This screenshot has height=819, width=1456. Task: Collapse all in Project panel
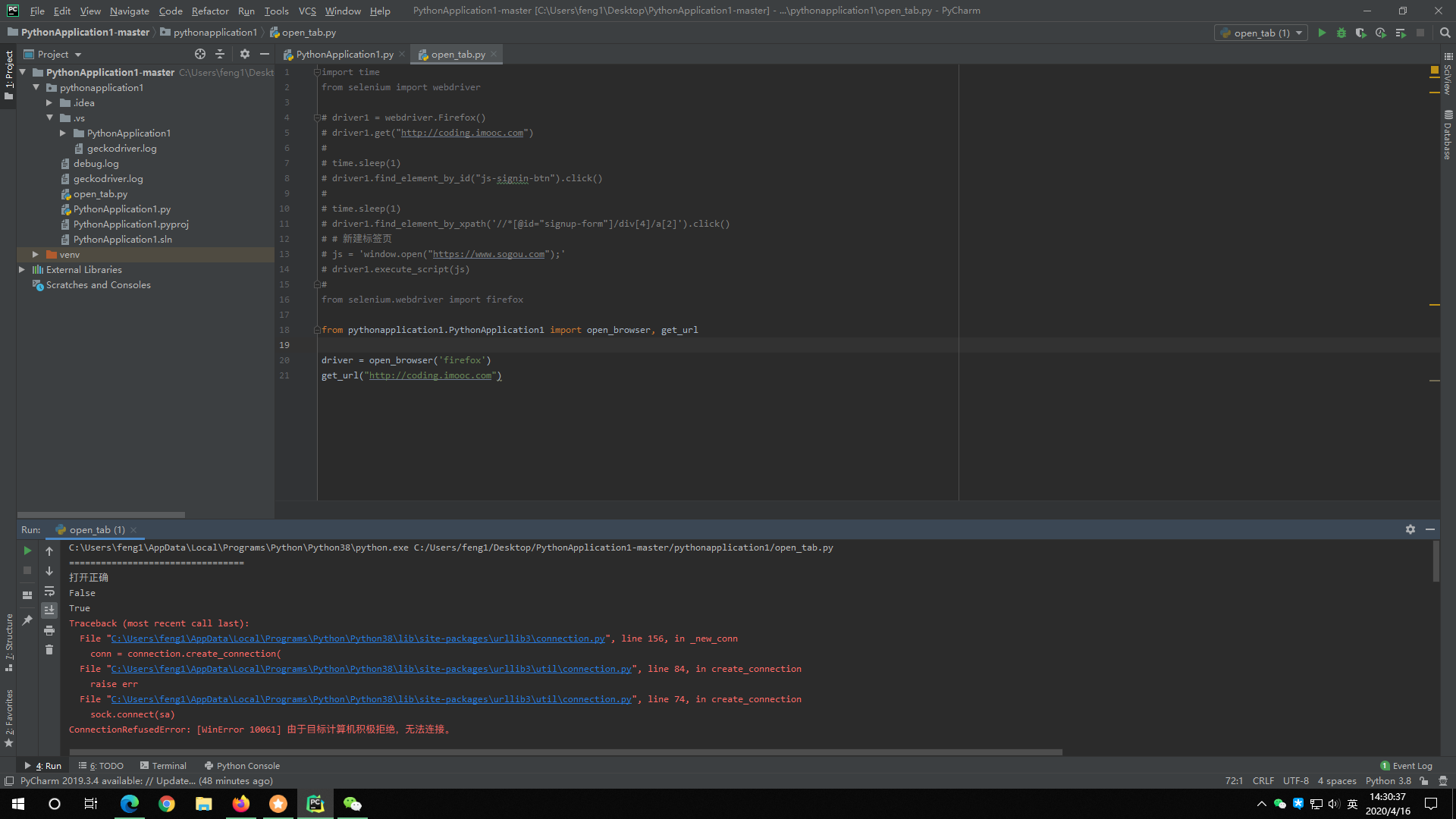tap(220, 54)
